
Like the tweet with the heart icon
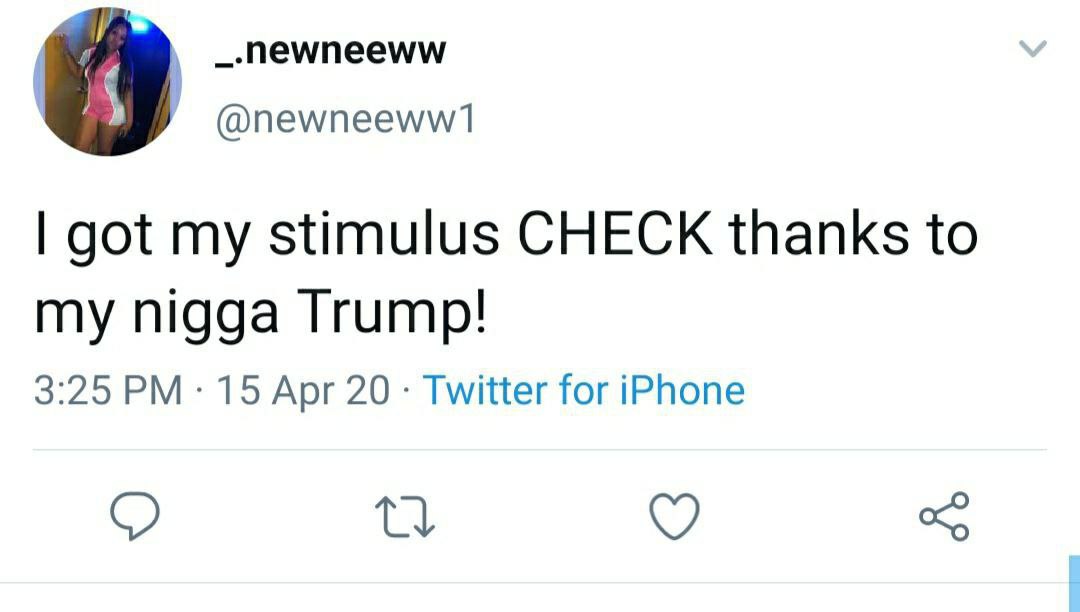point(673,516)
